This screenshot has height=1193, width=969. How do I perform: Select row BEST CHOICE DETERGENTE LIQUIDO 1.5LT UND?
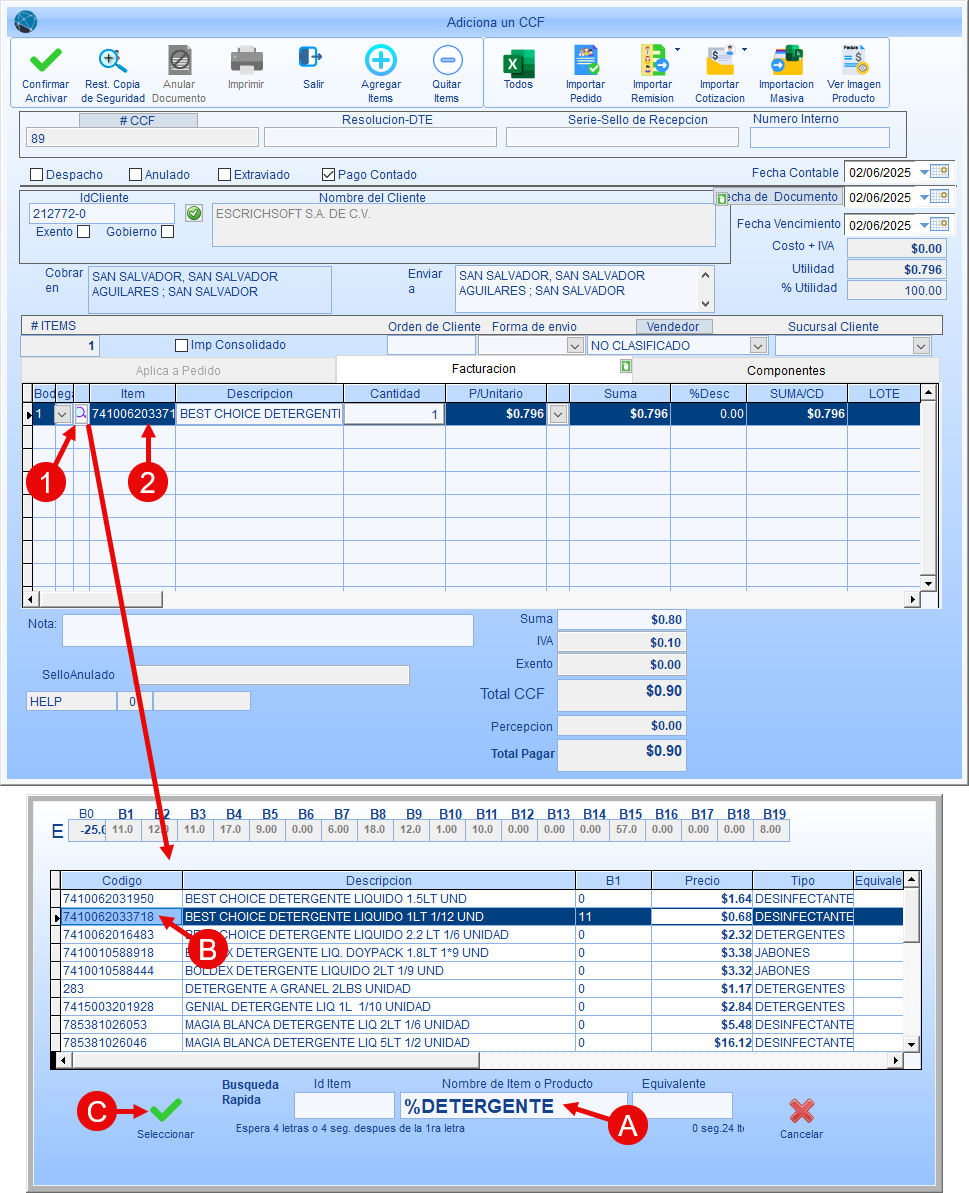coord(482,899)
